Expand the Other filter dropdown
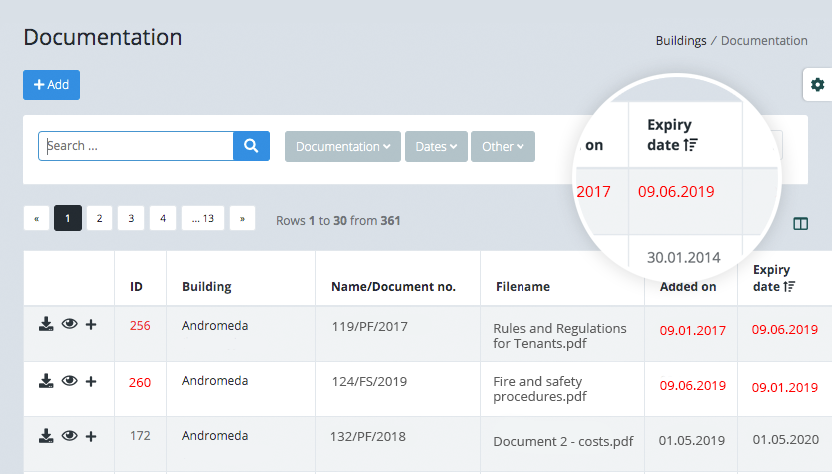Image resolution: width=832 pixels, height=474 pixels. coord(502,146)
